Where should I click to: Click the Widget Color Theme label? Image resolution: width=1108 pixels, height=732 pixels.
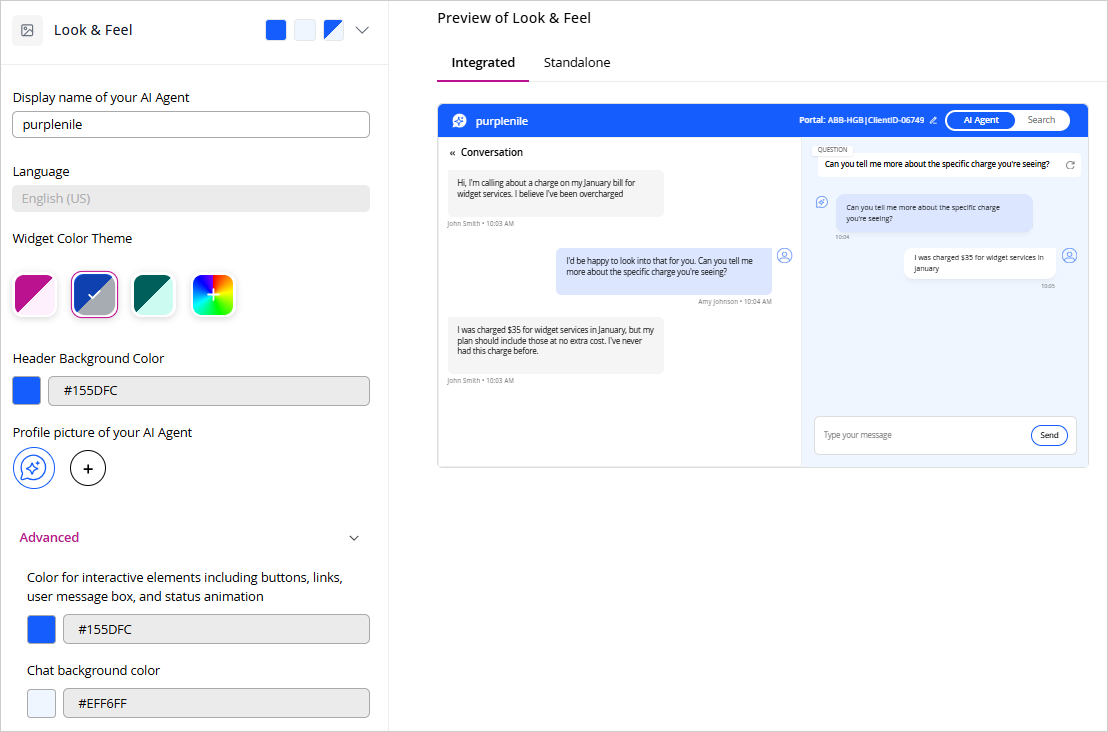pos(72,239)
